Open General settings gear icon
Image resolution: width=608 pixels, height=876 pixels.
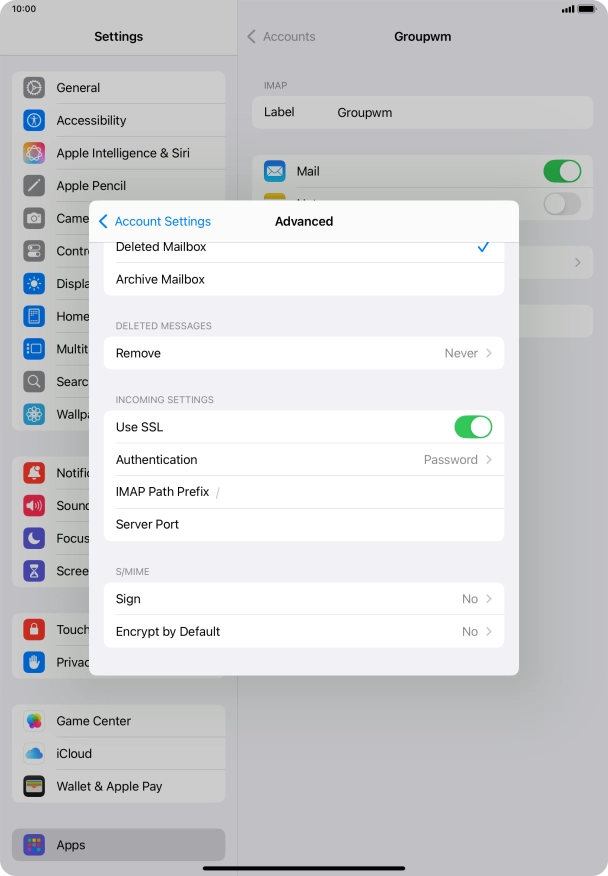pos(35,88)
